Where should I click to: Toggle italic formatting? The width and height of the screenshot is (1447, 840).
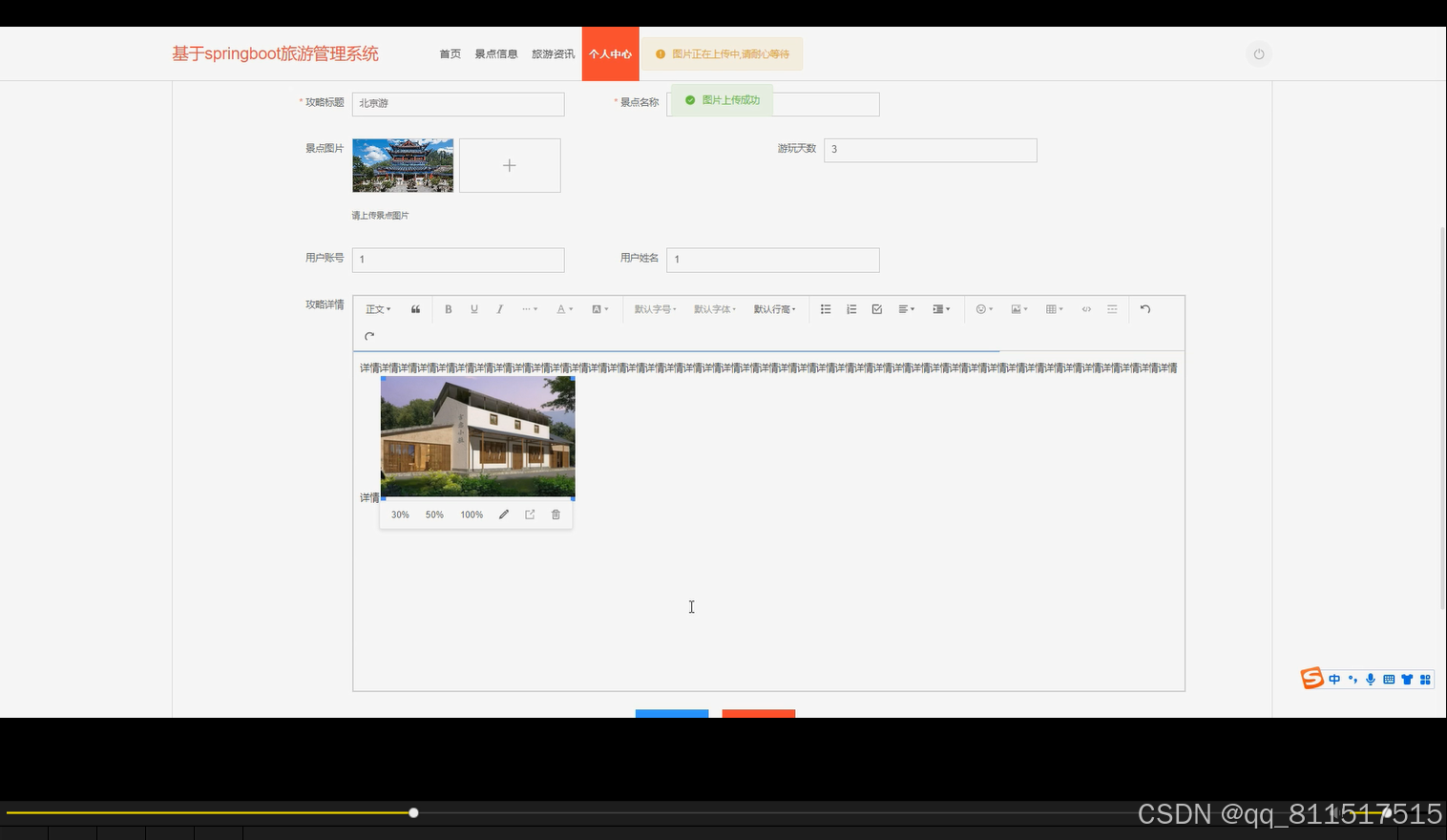click(x=499, y=309)
